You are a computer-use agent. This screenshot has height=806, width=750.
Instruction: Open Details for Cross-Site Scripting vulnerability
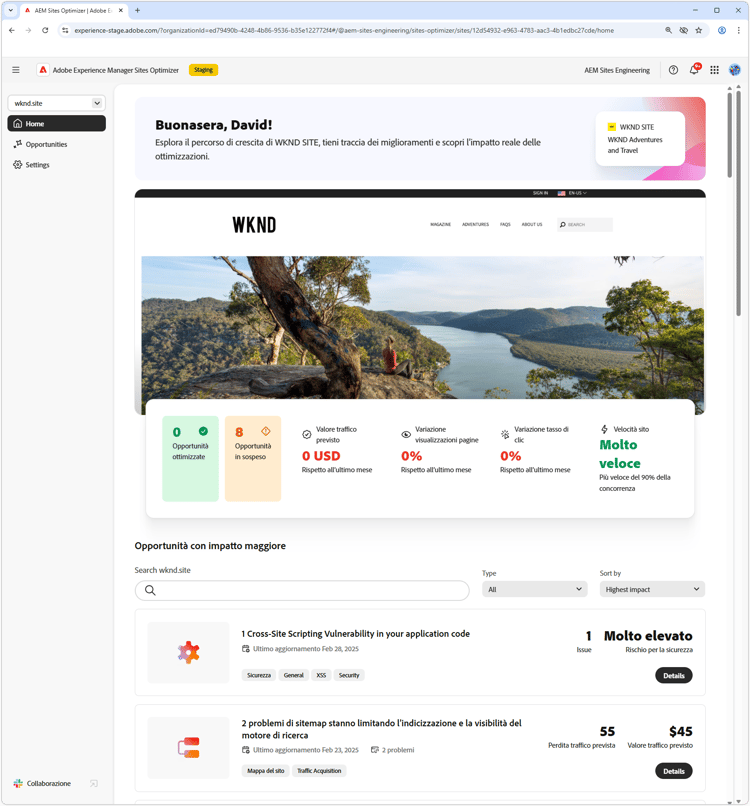click(x=673, y=675)
